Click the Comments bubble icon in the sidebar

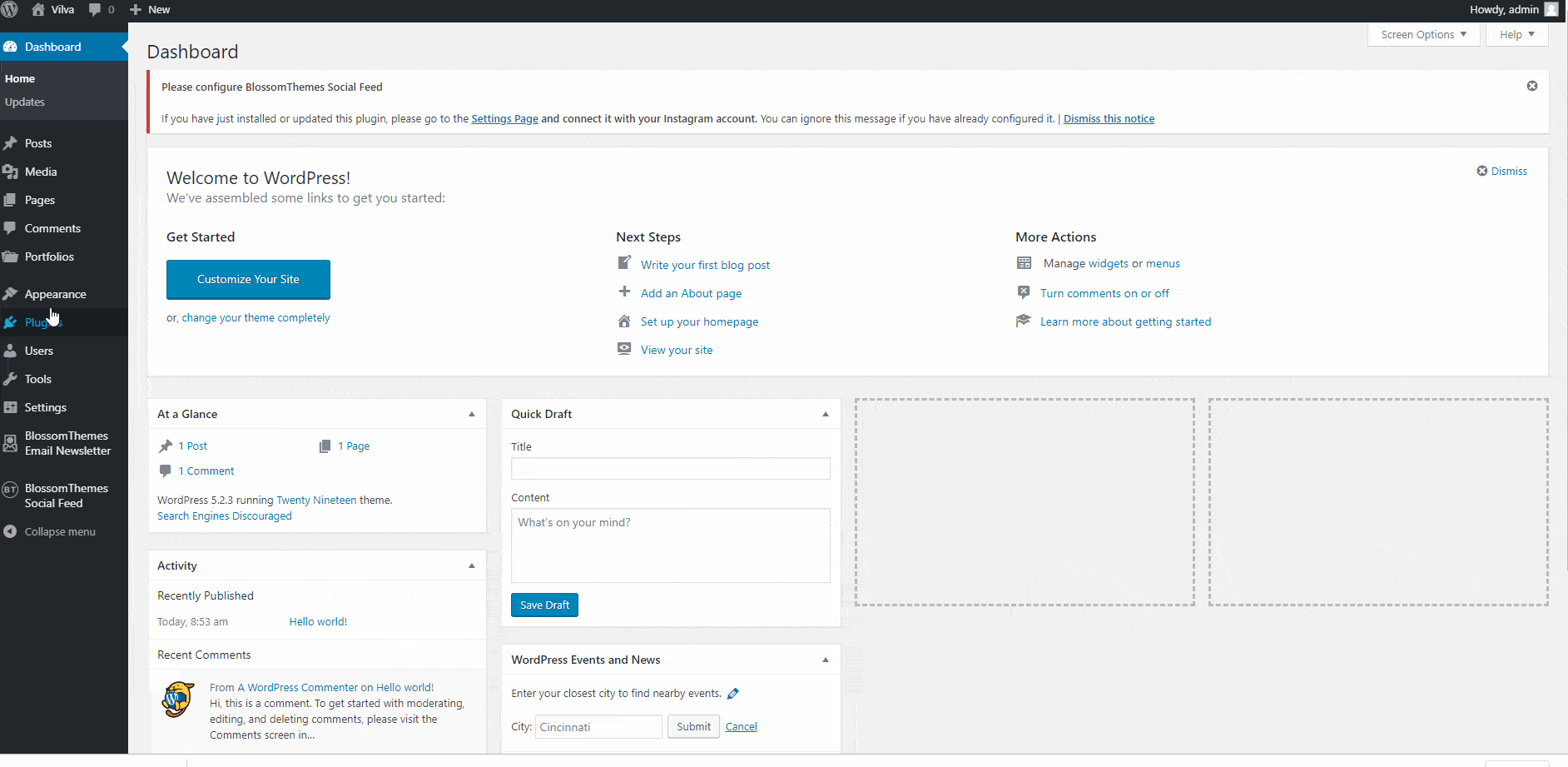point(11,228)
